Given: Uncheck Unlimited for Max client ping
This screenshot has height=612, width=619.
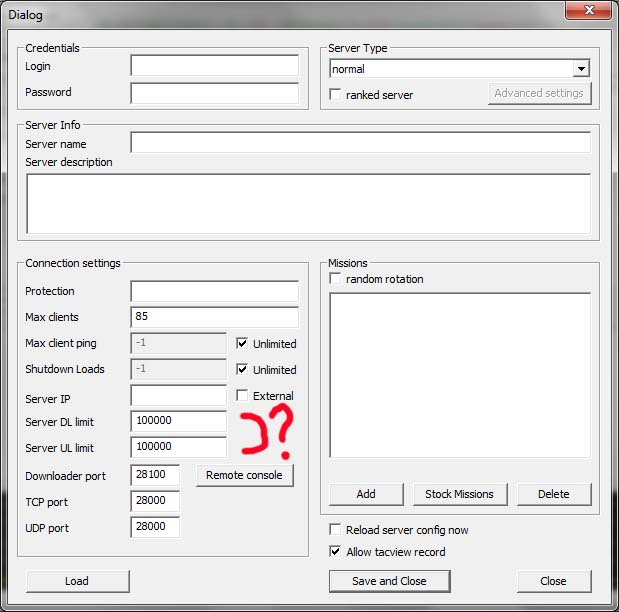Looking at the screenshot, I should pyautogui.click(x=242, y=343).
